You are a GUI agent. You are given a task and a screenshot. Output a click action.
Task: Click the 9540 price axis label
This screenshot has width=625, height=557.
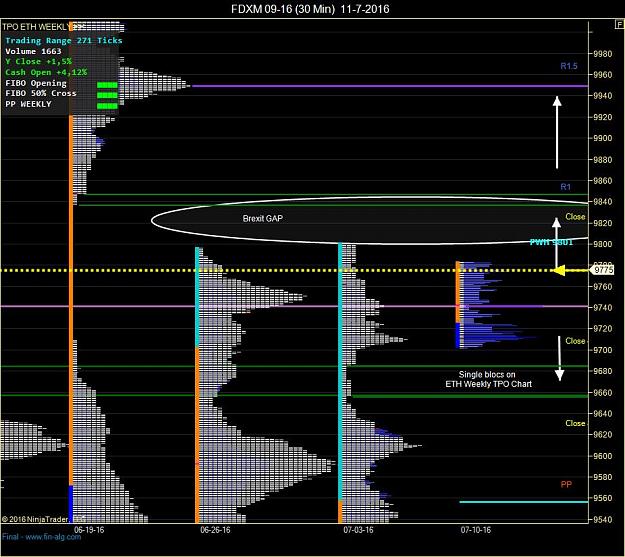pyautogui.click(x=603, y=520)
